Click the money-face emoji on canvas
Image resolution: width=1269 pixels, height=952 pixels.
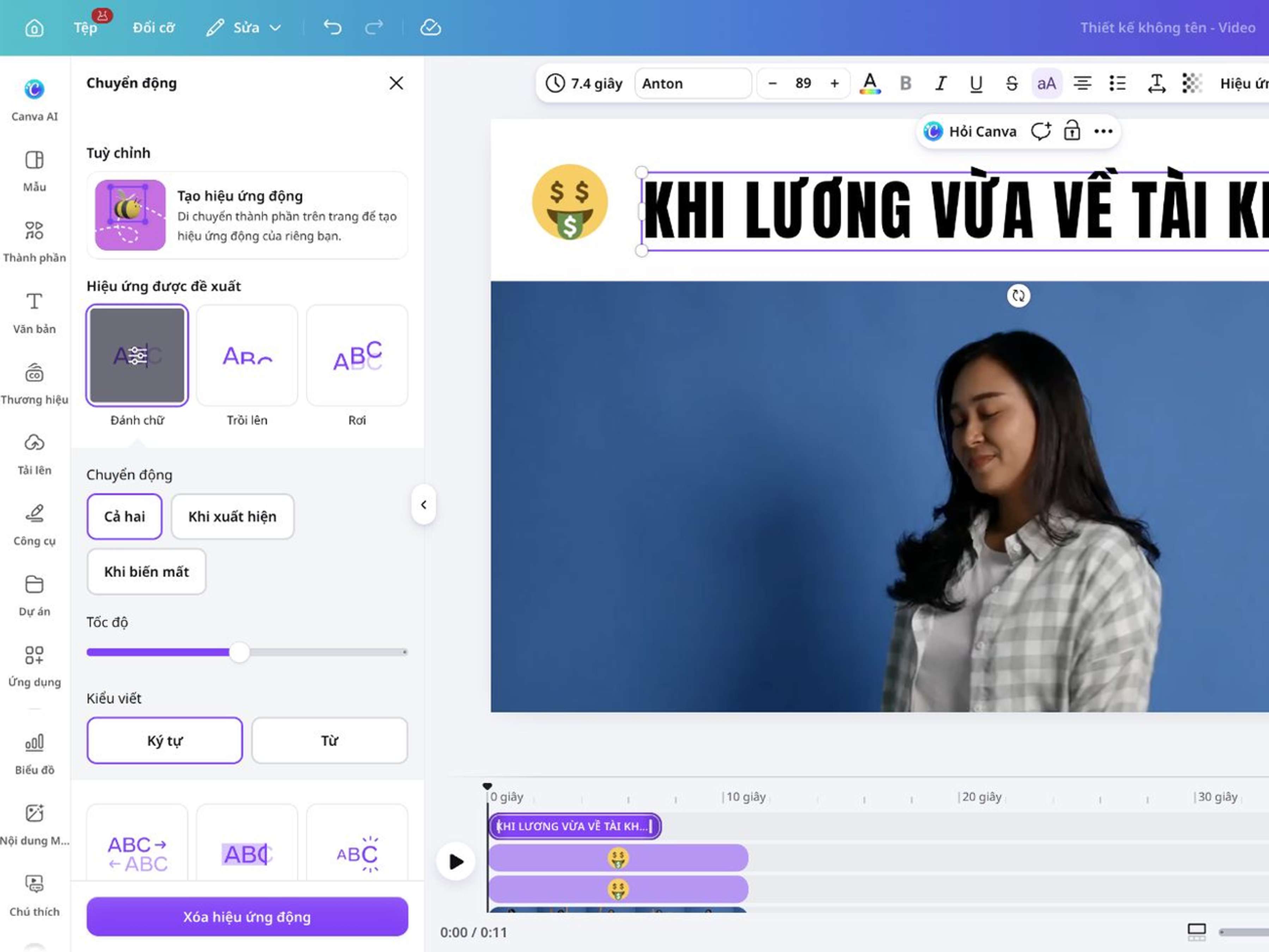pyautogui.click(x=570, y=202)
